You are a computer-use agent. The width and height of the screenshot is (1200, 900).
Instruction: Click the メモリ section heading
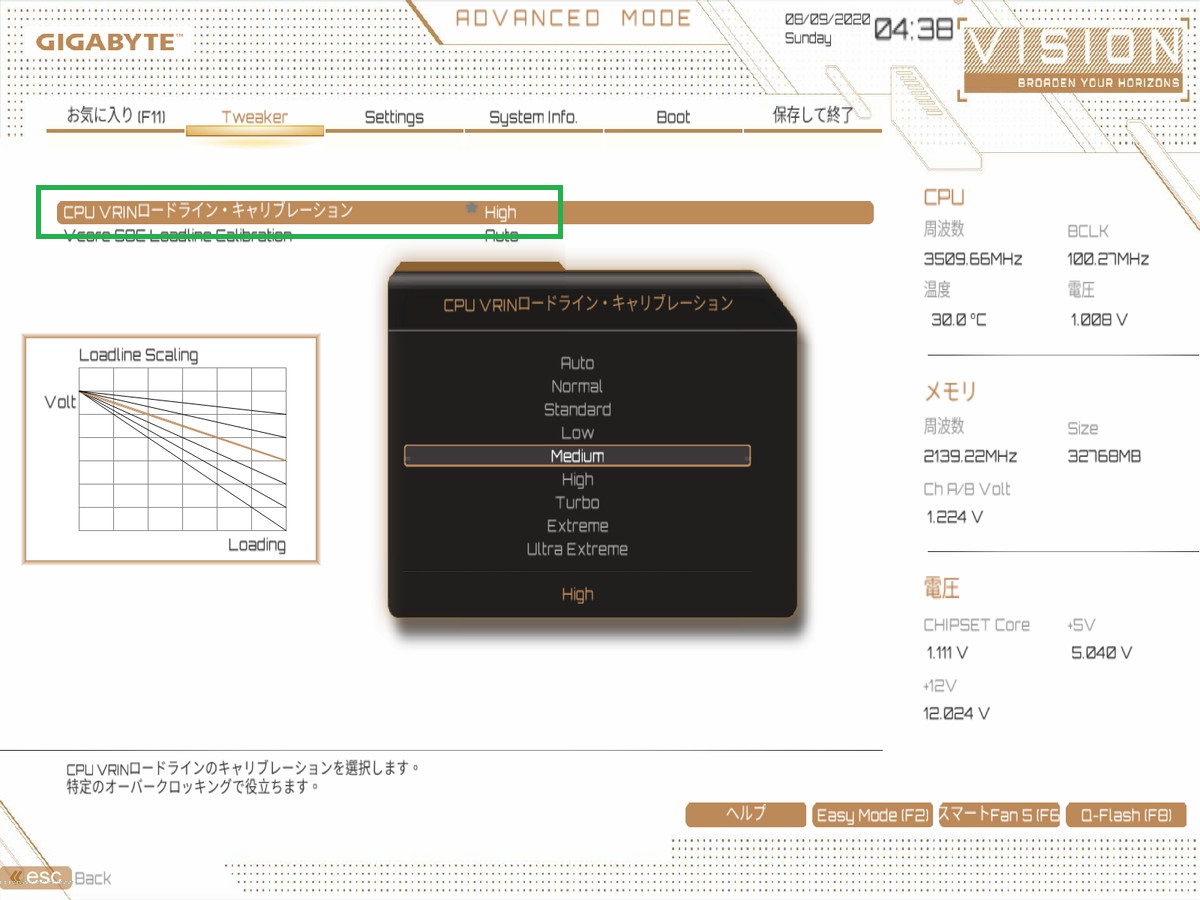click(950, 391)
